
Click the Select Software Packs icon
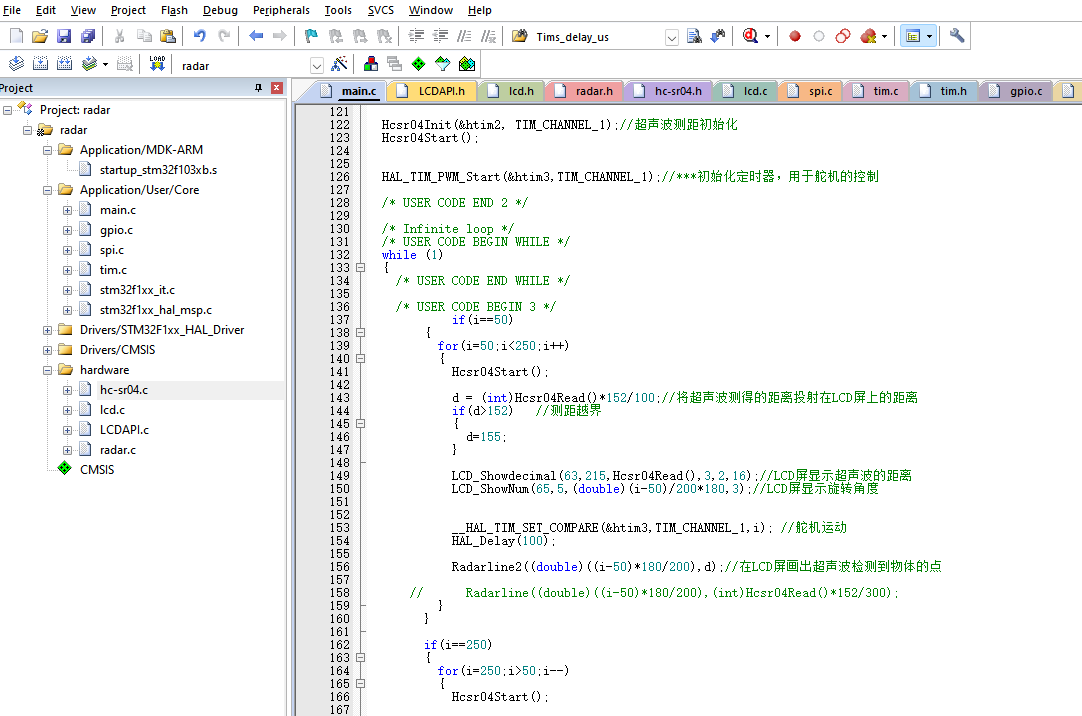tap(442, 64)
